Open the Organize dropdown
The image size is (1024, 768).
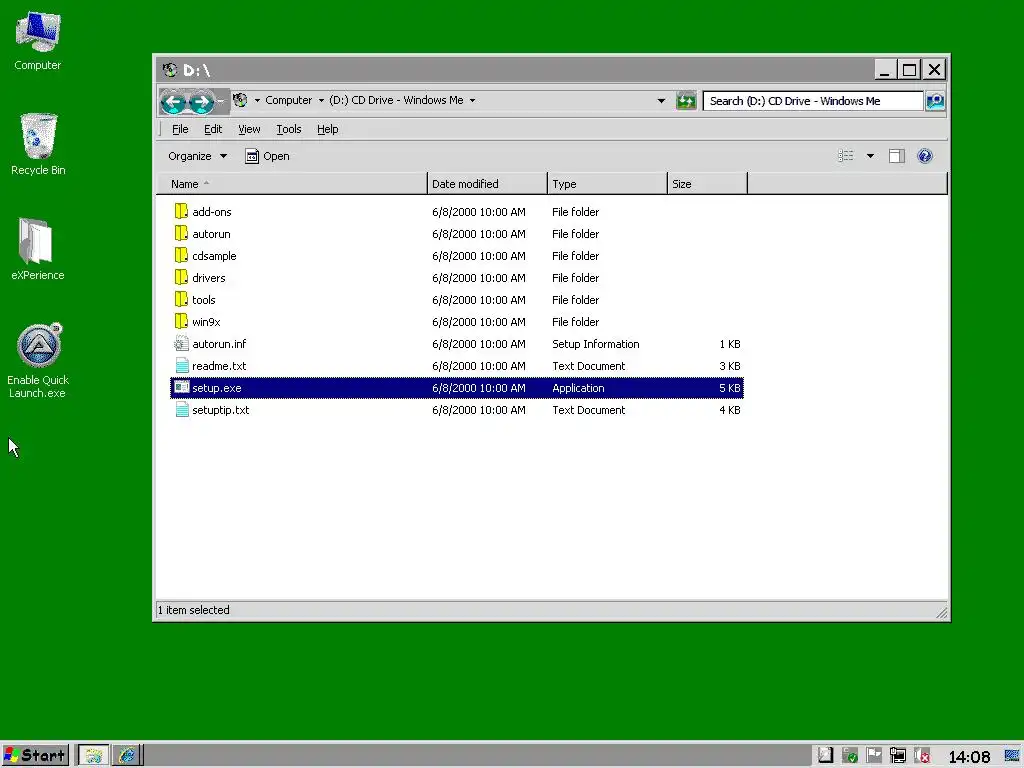click(x=197, y=156)
